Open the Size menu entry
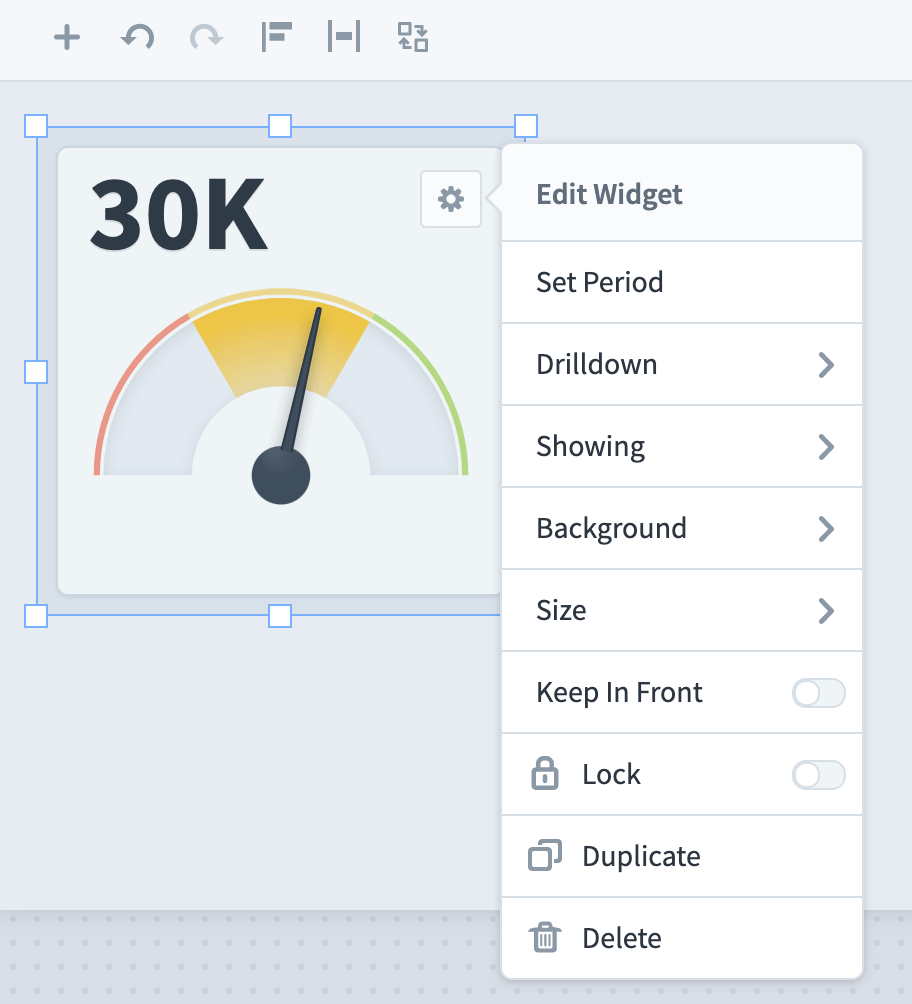Viewport: 912px width, 1004px height. (x=682, y=610)
